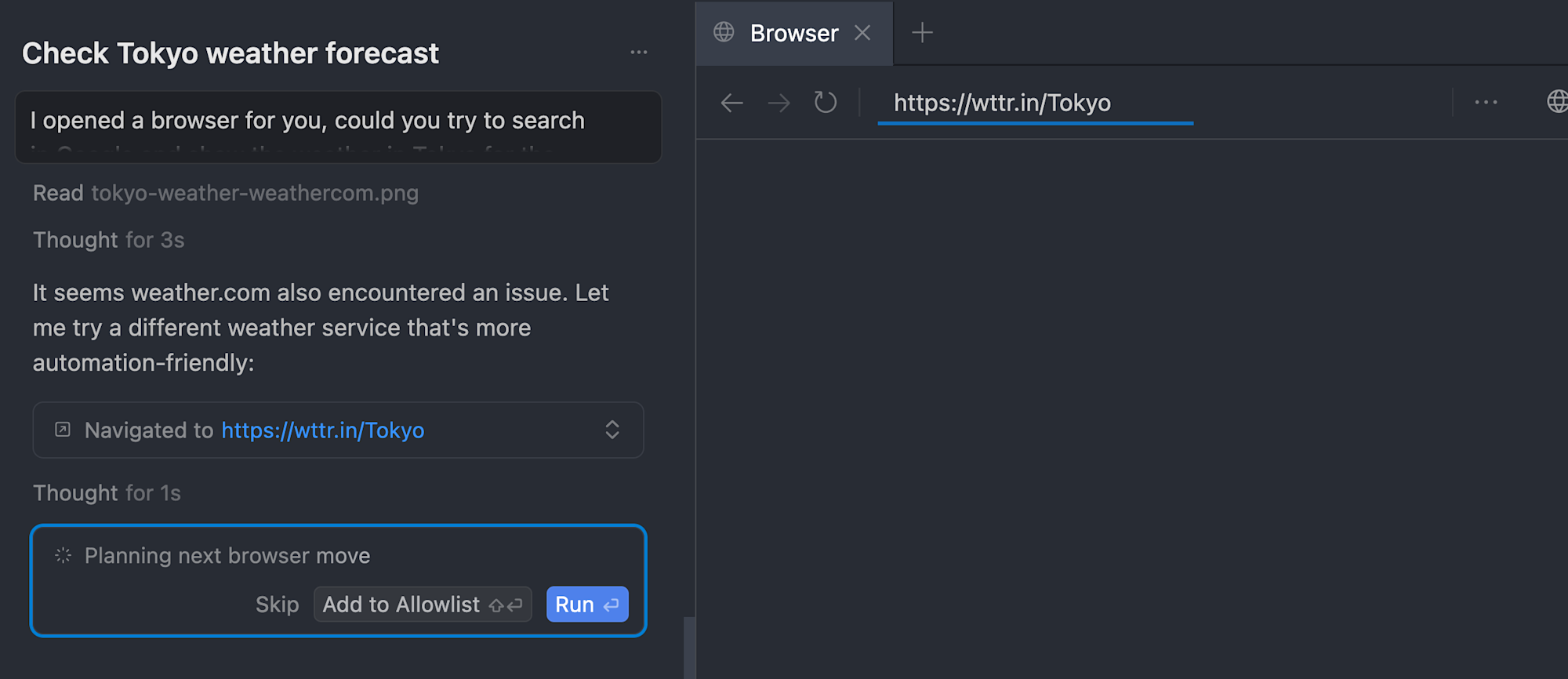
Task: Click the globe icon at toolbar right edge
Action: coord(1557,102)
